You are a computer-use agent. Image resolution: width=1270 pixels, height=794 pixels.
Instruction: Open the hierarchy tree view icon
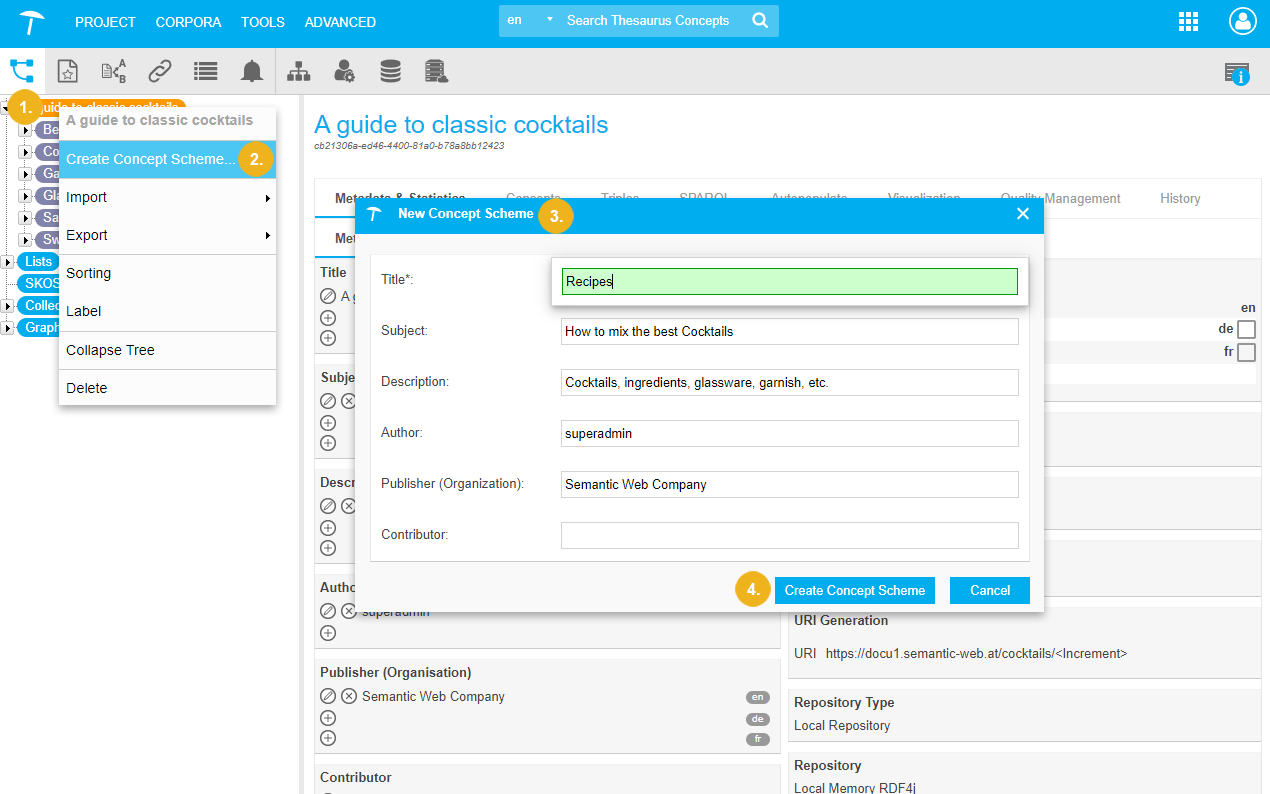pyautogui.click(x=22, y=71)
